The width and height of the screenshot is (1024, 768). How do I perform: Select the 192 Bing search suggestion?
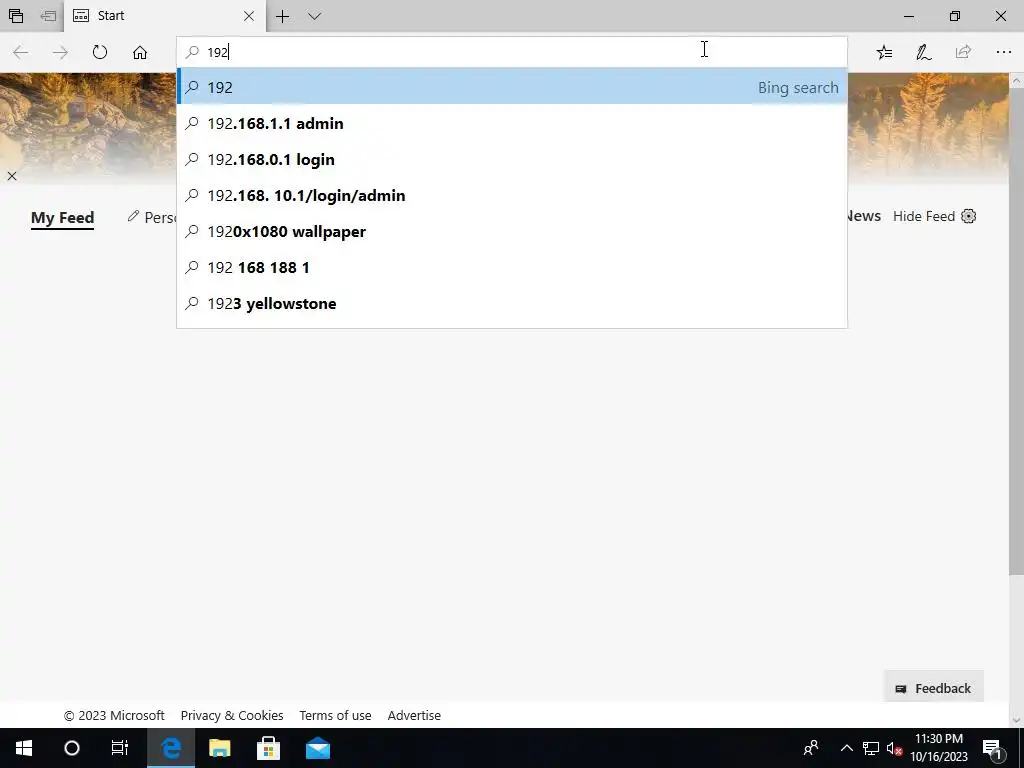point(512,88)
